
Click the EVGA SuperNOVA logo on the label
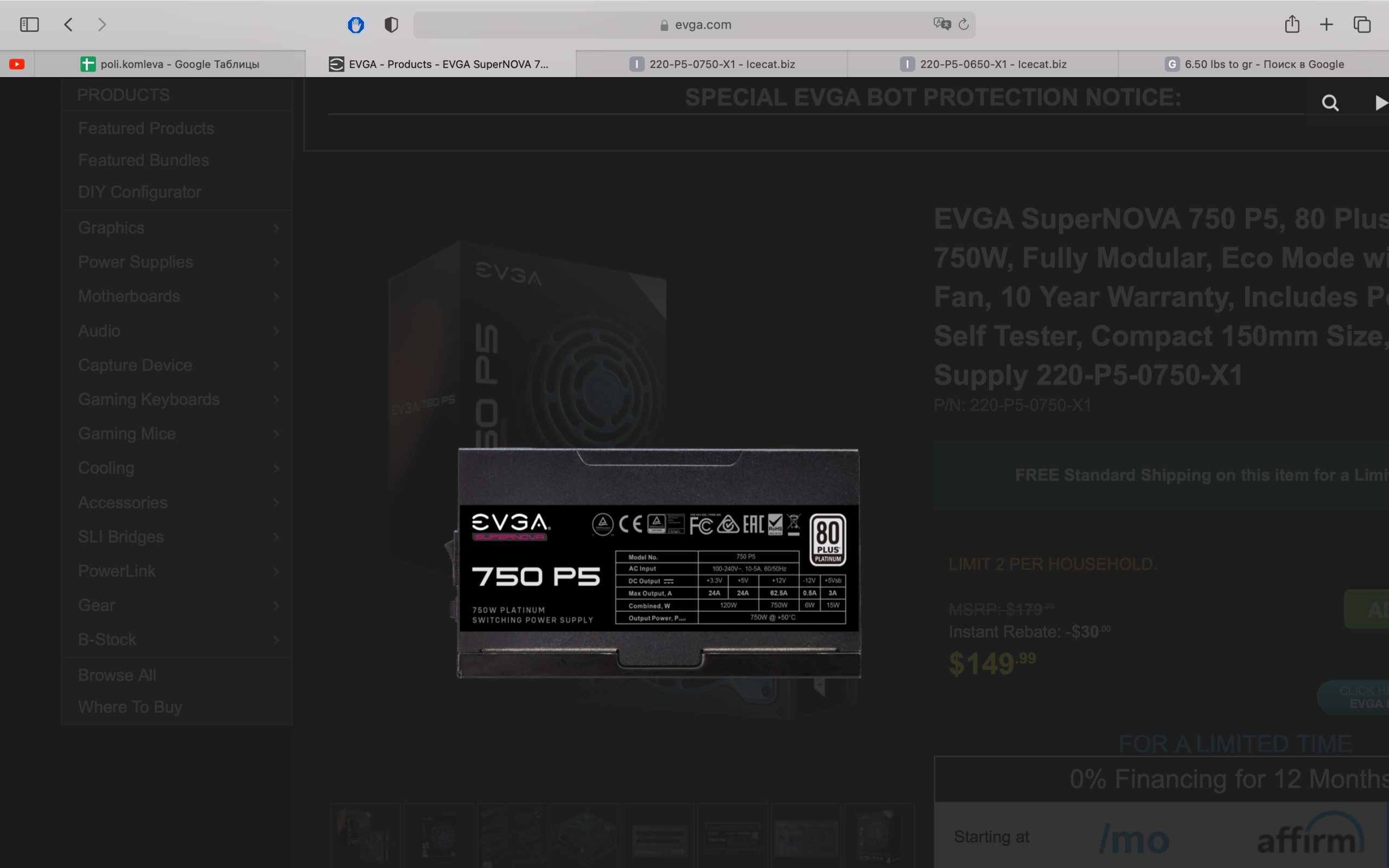click(x=511, y=527)
